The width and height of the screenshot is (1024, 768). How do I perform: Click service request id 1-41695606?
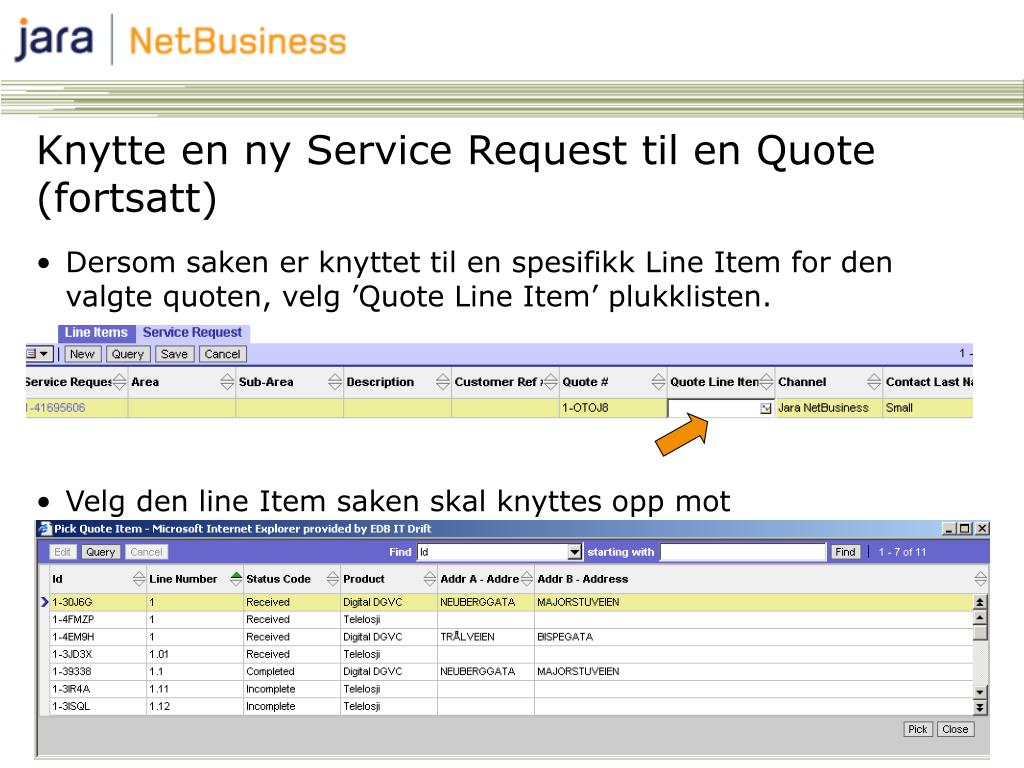click(56, 408)
